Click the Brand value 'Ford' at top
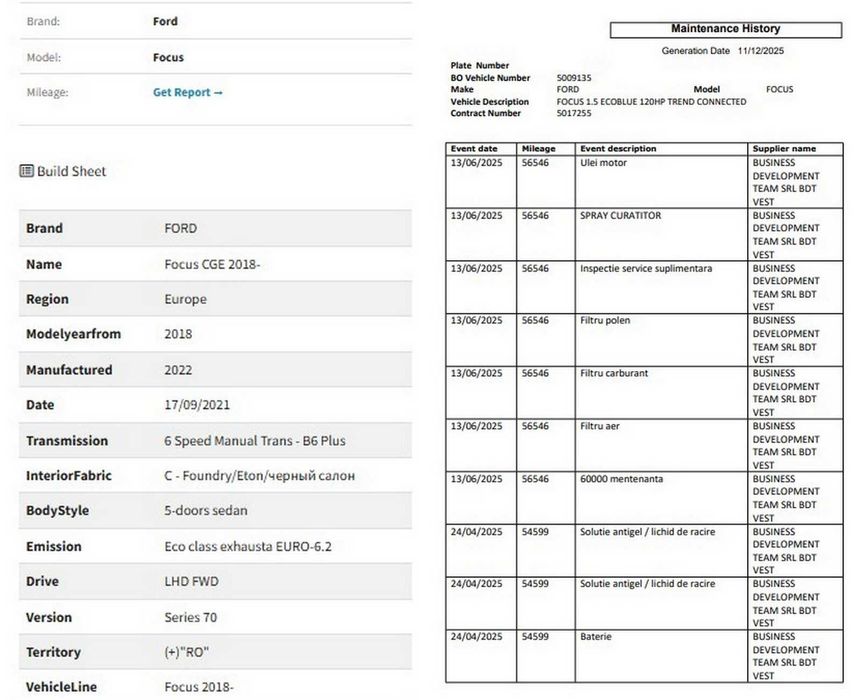Screen dimensions: 861x700 tap(165, 21)
